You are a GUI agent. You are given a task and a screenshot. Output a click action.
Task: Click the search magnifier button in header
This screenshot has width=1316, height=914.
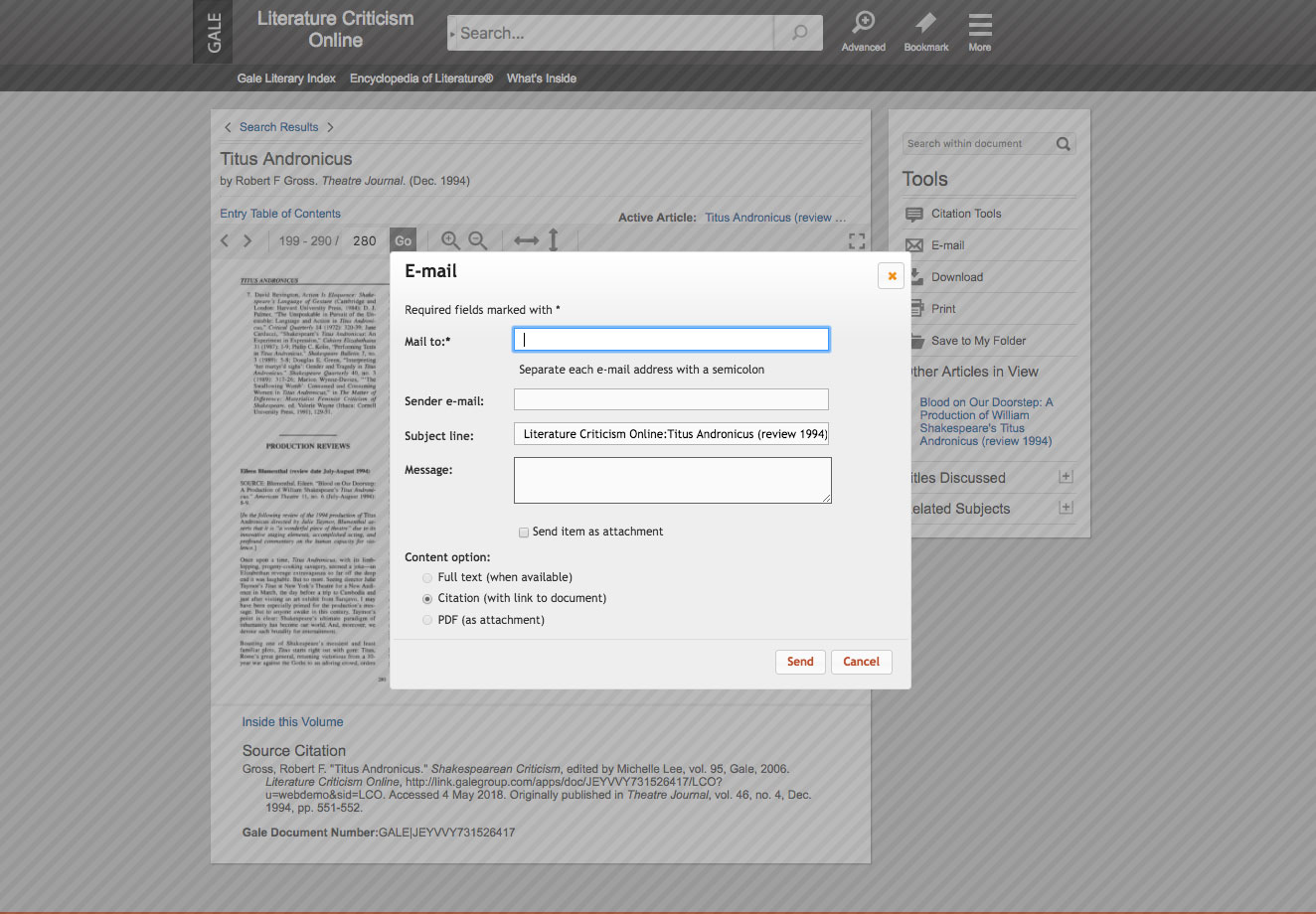coord(799,33)
